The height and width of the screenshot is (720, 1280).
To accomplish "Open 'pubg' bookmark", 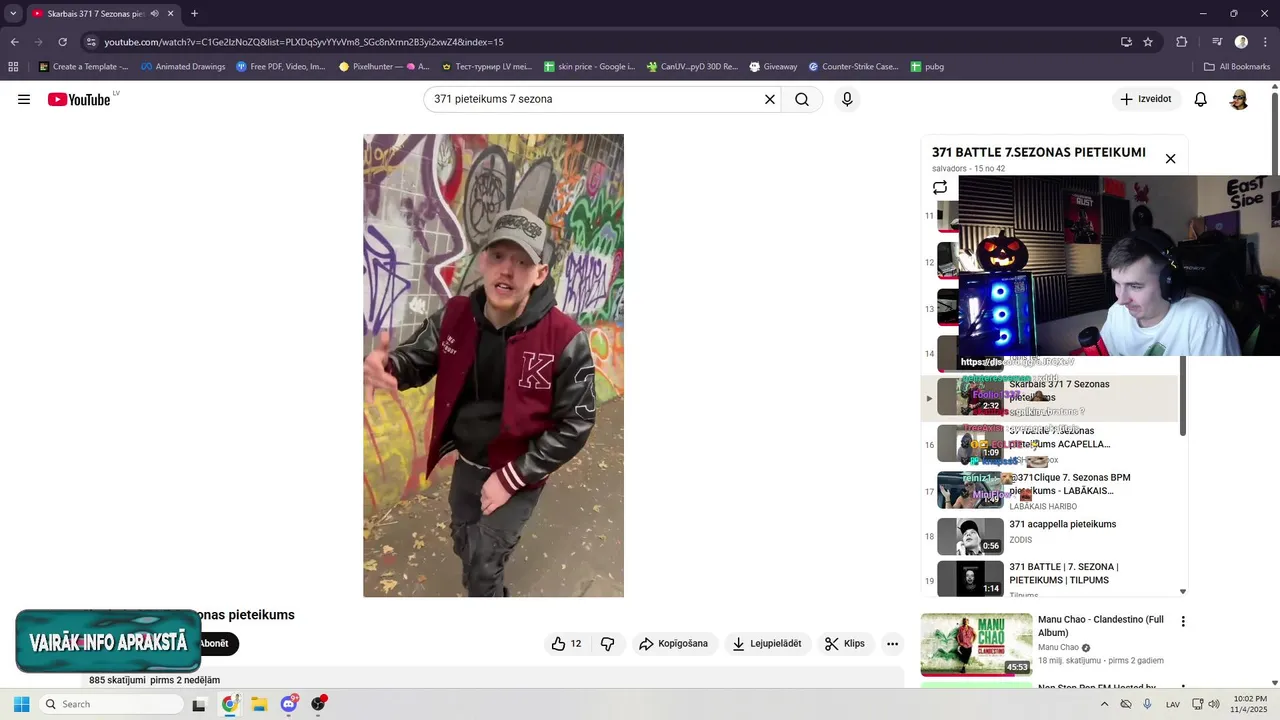I will click(x=927, y=67).
